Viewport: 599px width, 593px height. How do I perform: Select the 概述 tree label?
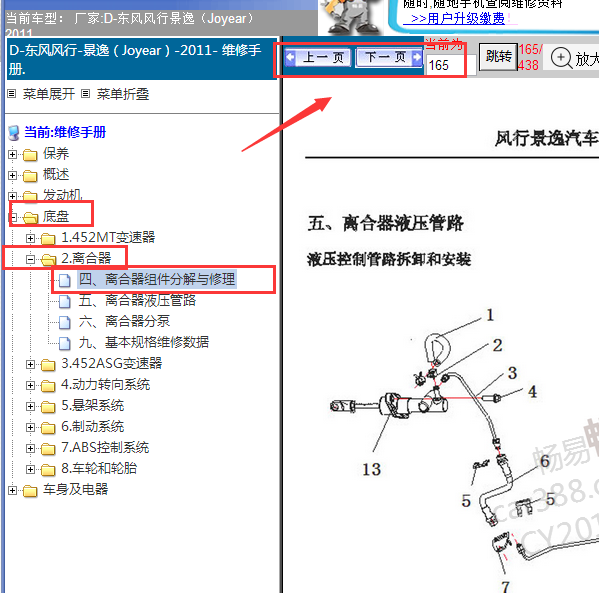[x=56, y=175]
